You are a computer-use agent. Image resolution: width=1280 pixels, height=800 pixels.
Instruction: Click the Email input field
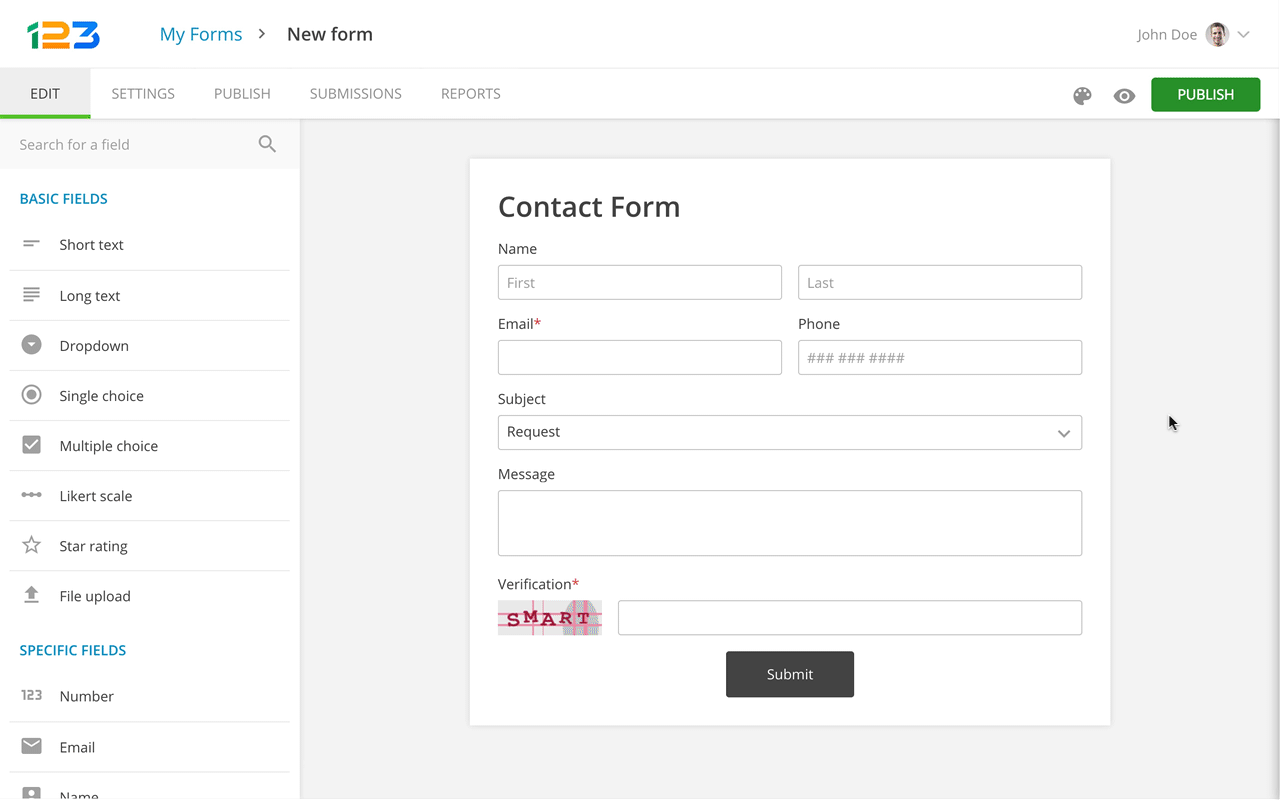(640, 357)
